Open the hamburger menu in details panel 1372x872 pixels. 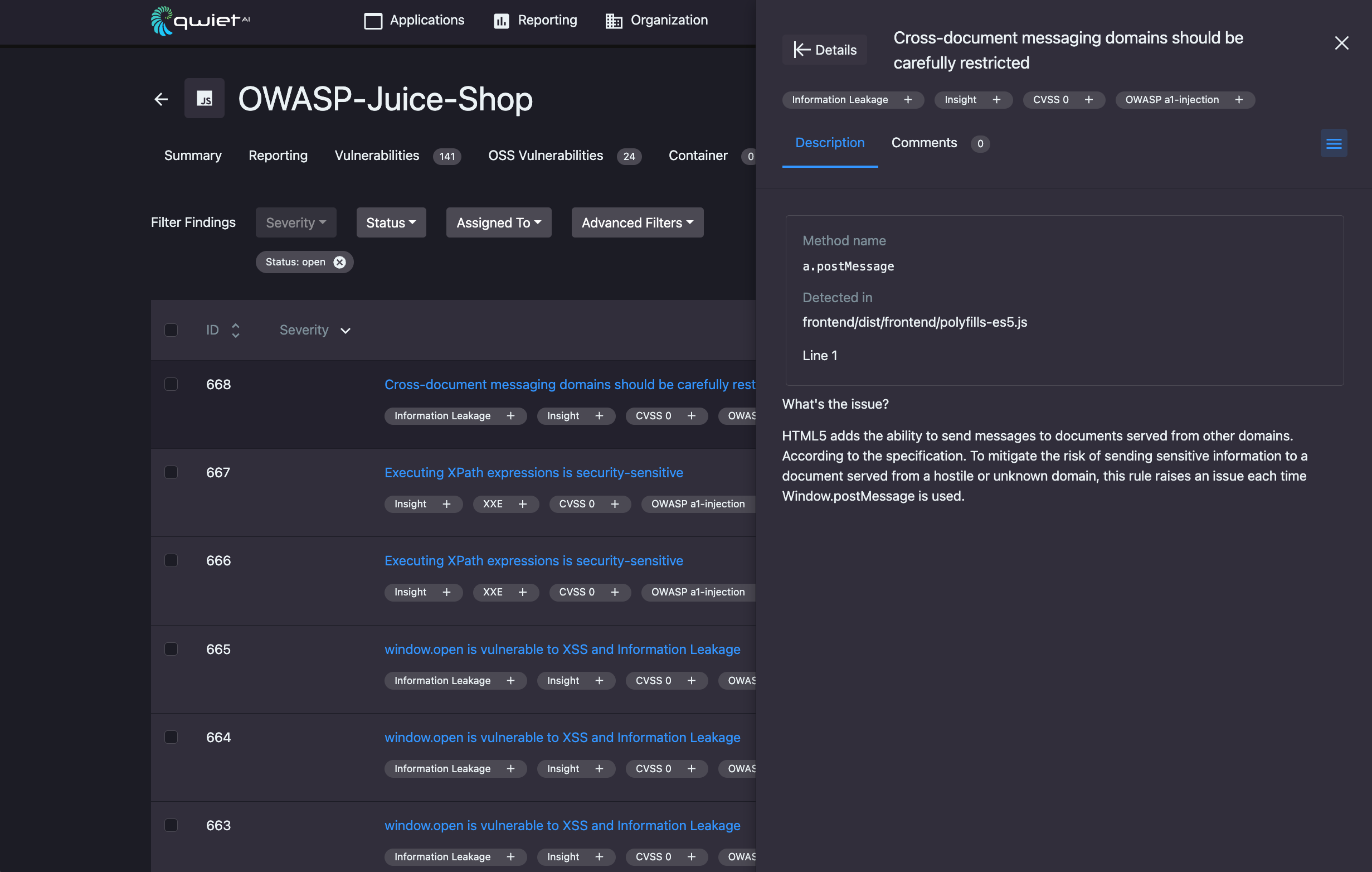pos(1333,143)
